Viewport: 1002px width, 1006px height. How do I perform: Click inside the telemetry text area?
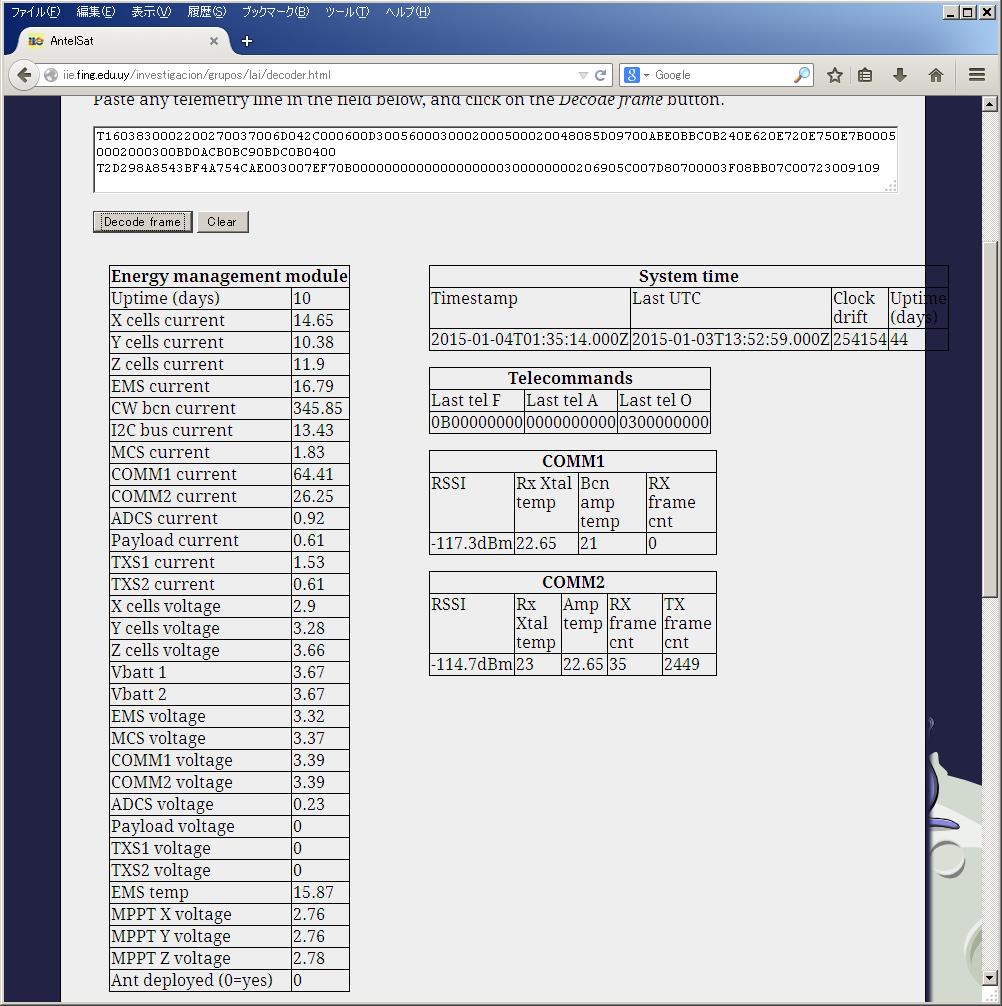(495, 159)
